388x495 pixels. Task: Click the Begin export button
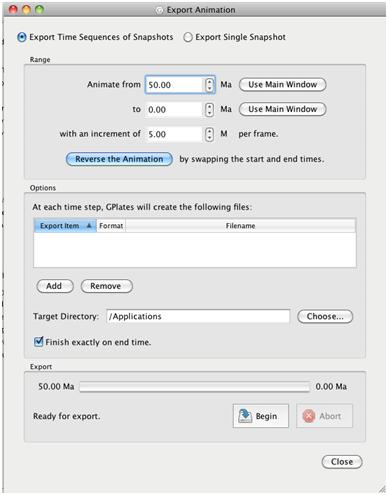click(x=261, y=416)
